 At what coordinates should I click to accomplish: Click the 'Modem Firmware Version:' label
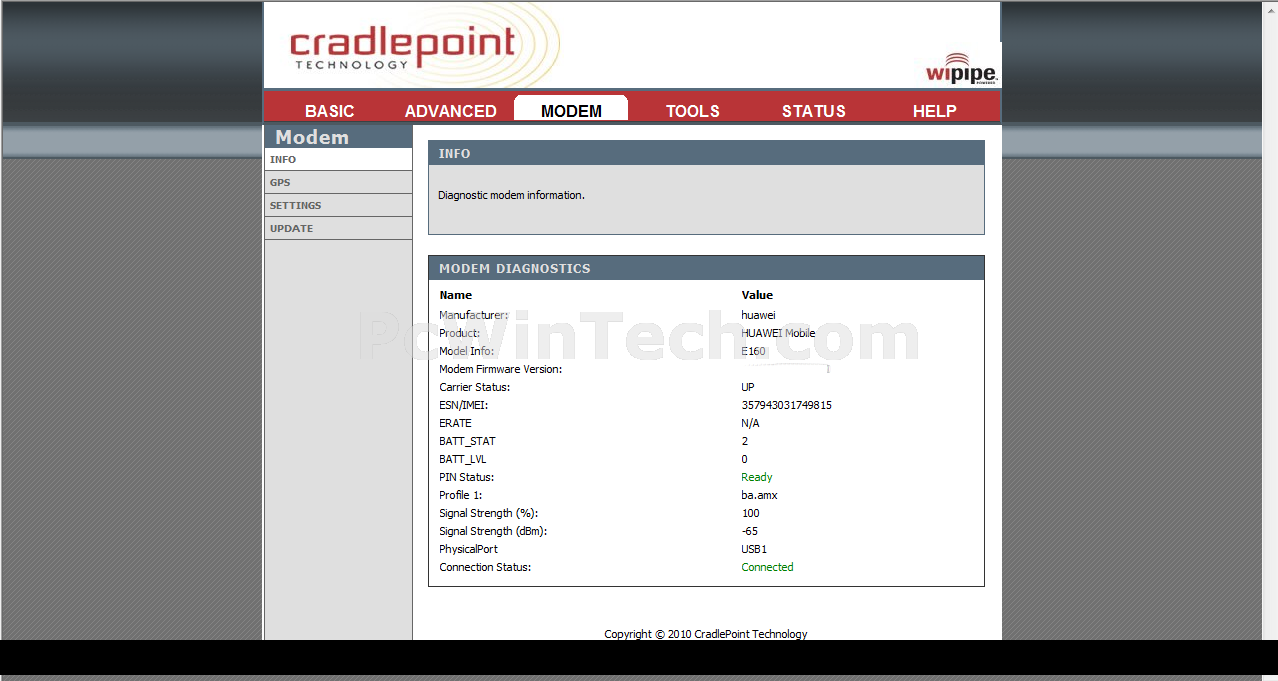[500, 369]
